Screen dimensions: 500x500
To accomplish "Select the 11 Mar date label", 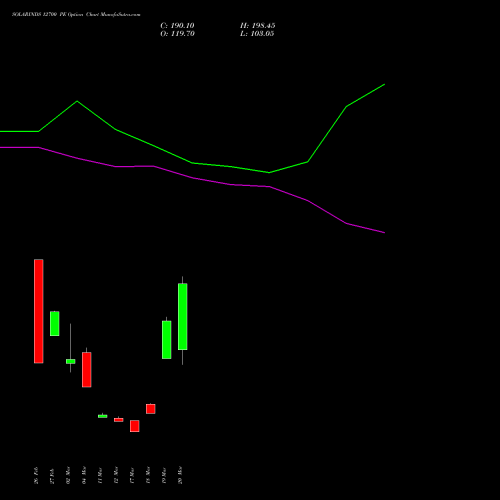I will (x=100, y=475).
